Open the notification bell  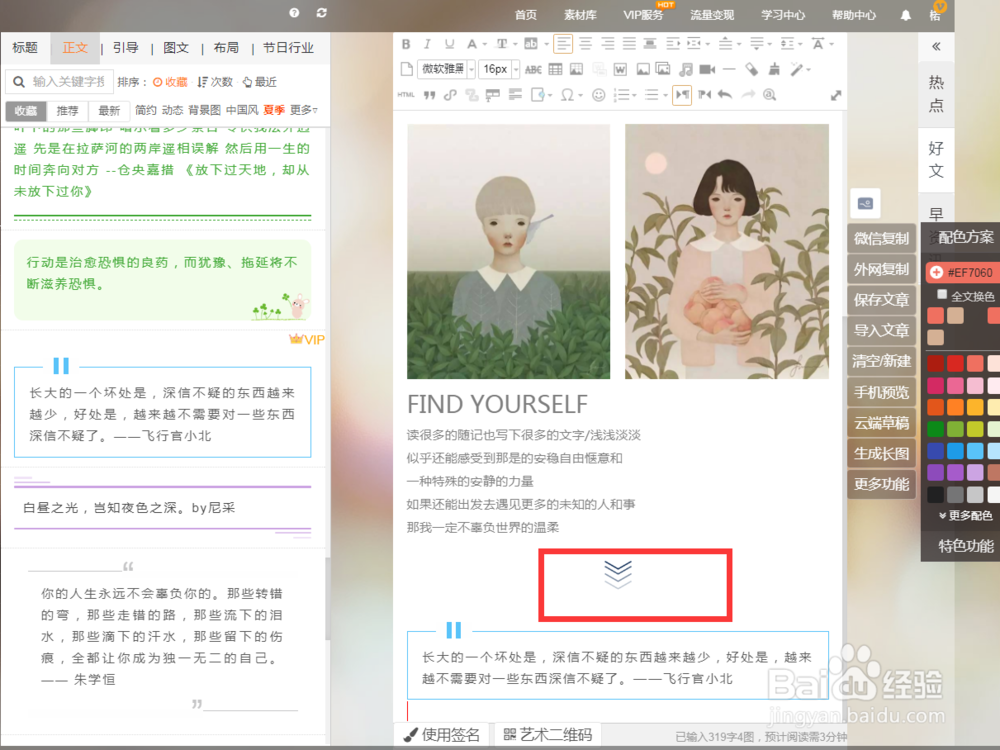pos(906,15)
